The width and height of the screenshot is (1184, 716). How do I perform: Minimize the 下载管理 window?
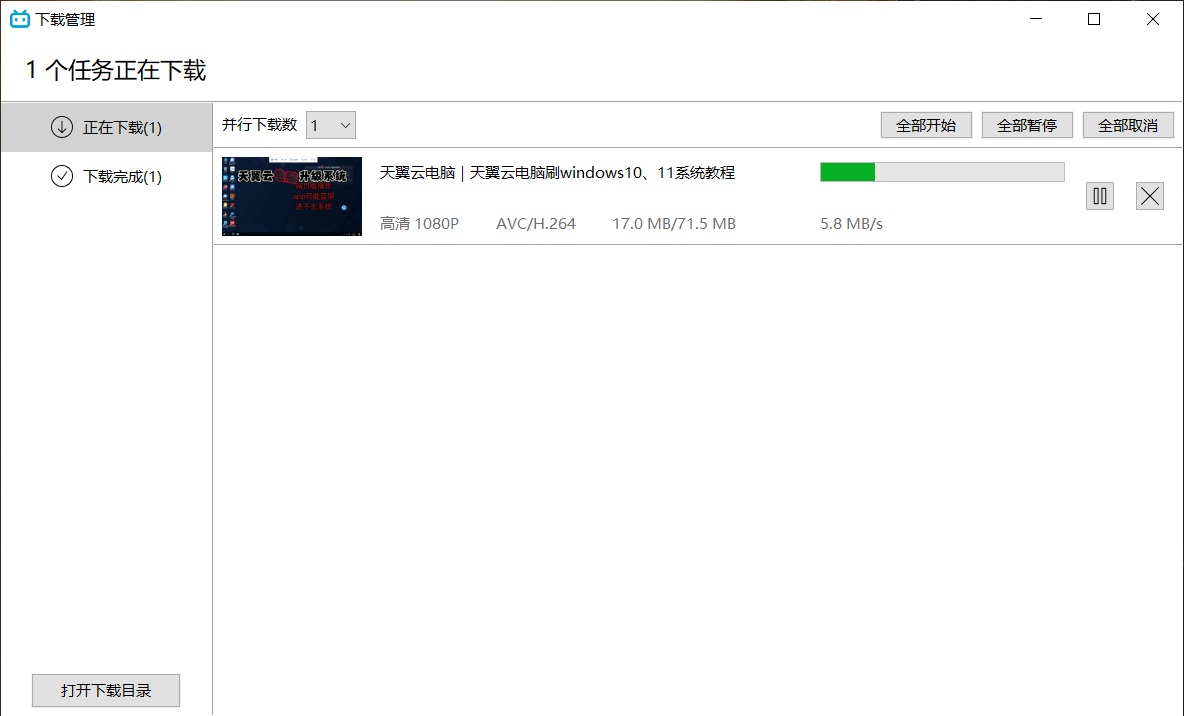[x=1036, y=19]
